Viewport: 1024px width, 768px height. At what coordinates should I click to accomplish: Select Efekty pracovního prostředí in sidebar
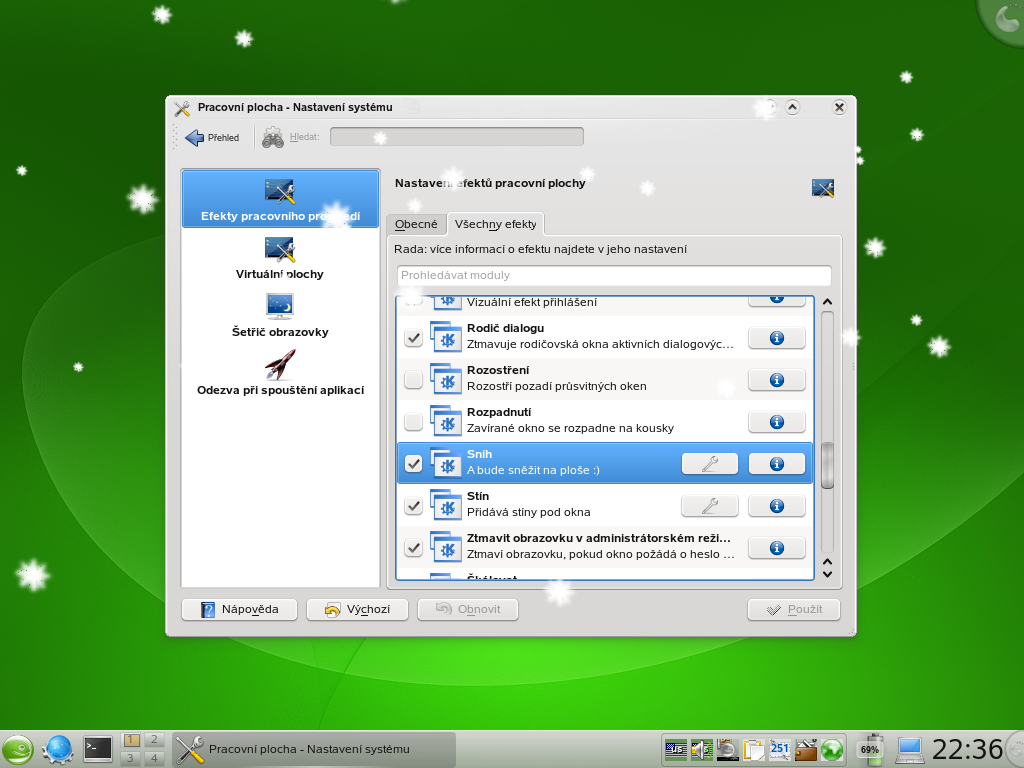point(280,199)
